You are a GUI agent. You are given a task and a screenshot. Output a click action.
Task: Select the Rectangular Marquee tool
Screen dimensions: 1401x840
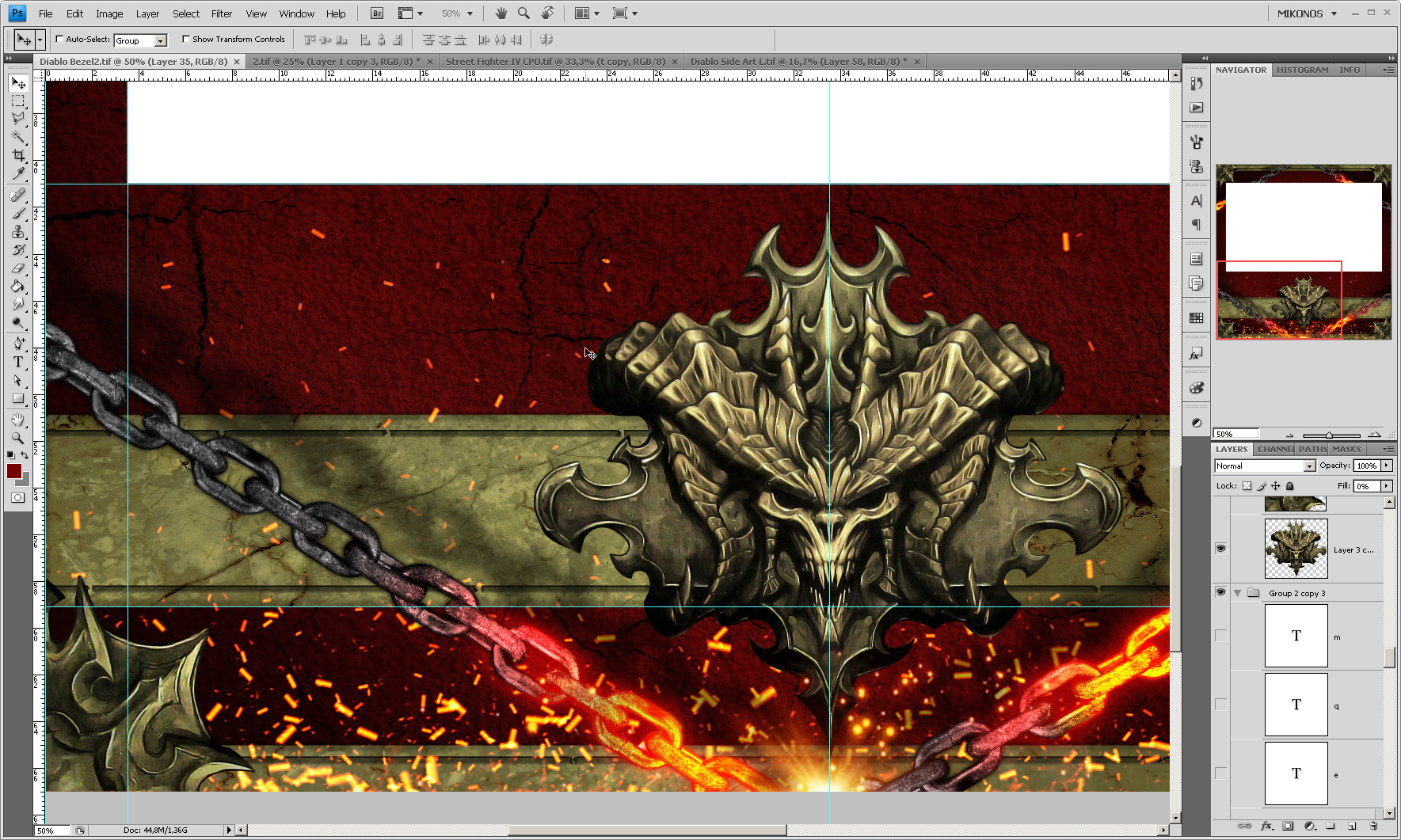(18, 101)
